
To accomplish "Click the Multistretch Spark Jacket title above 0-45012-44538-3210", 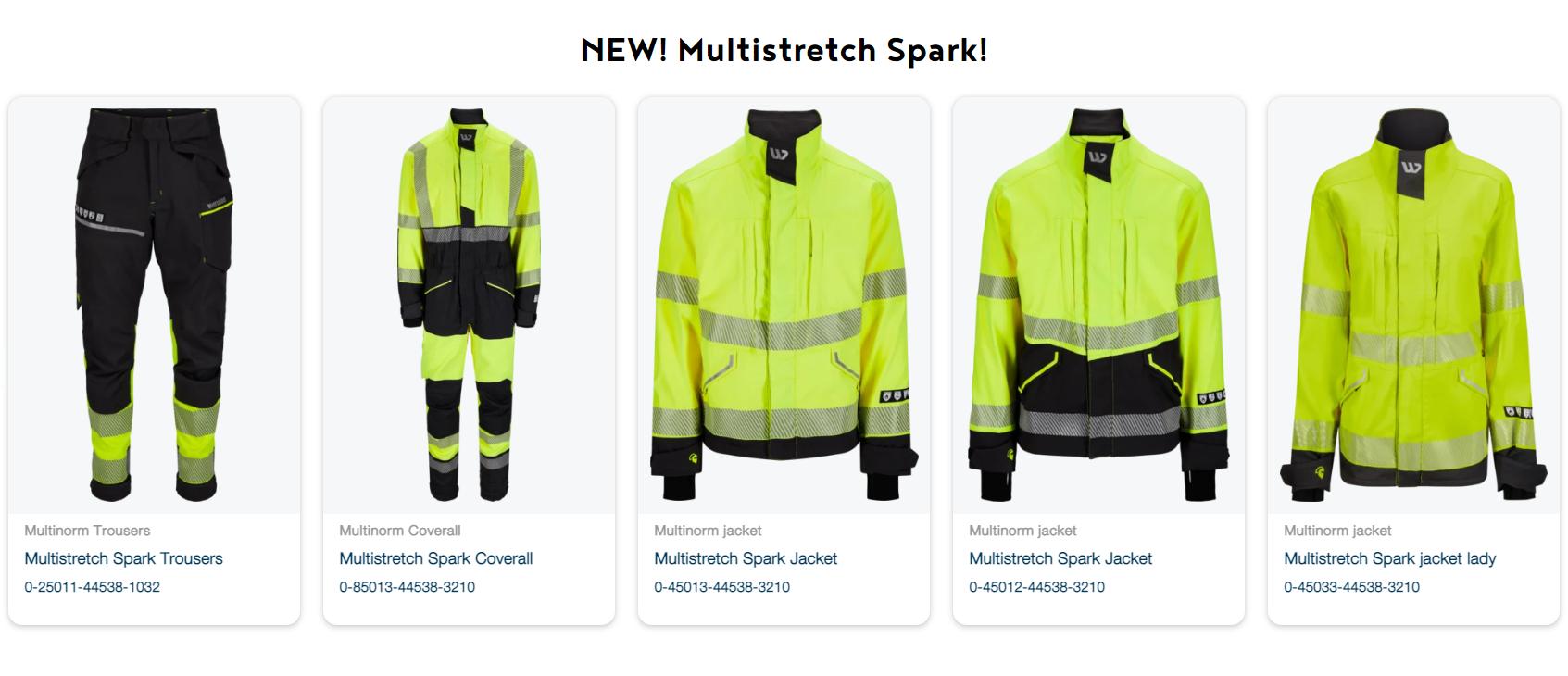I will [1060, 558].
